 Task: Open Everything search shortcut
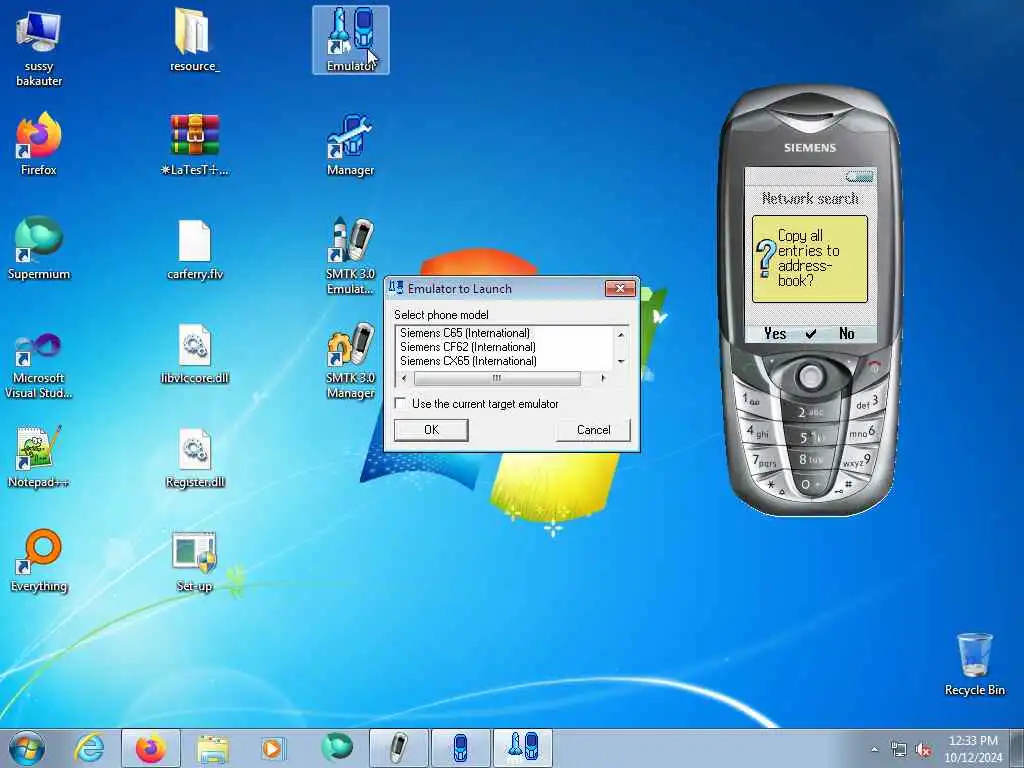[39, 560]
